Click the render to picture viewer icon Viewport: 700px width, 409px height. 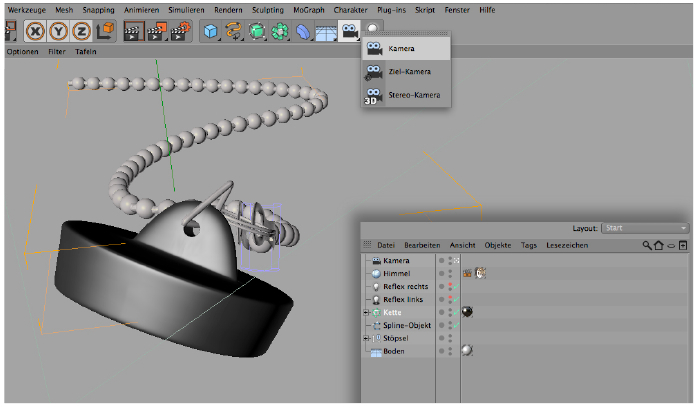pyautogui.click(x=157, y=31)
